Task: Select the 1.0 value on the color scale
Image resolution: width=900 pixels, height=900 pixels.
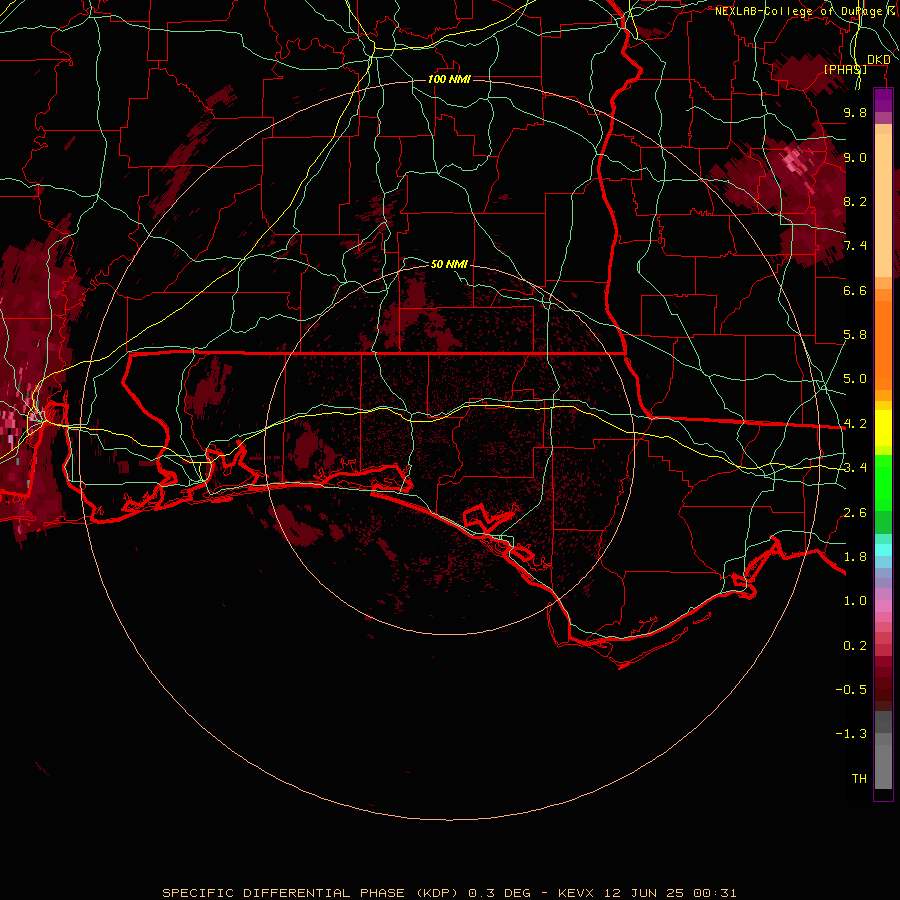Action: [x=855, y=601]
